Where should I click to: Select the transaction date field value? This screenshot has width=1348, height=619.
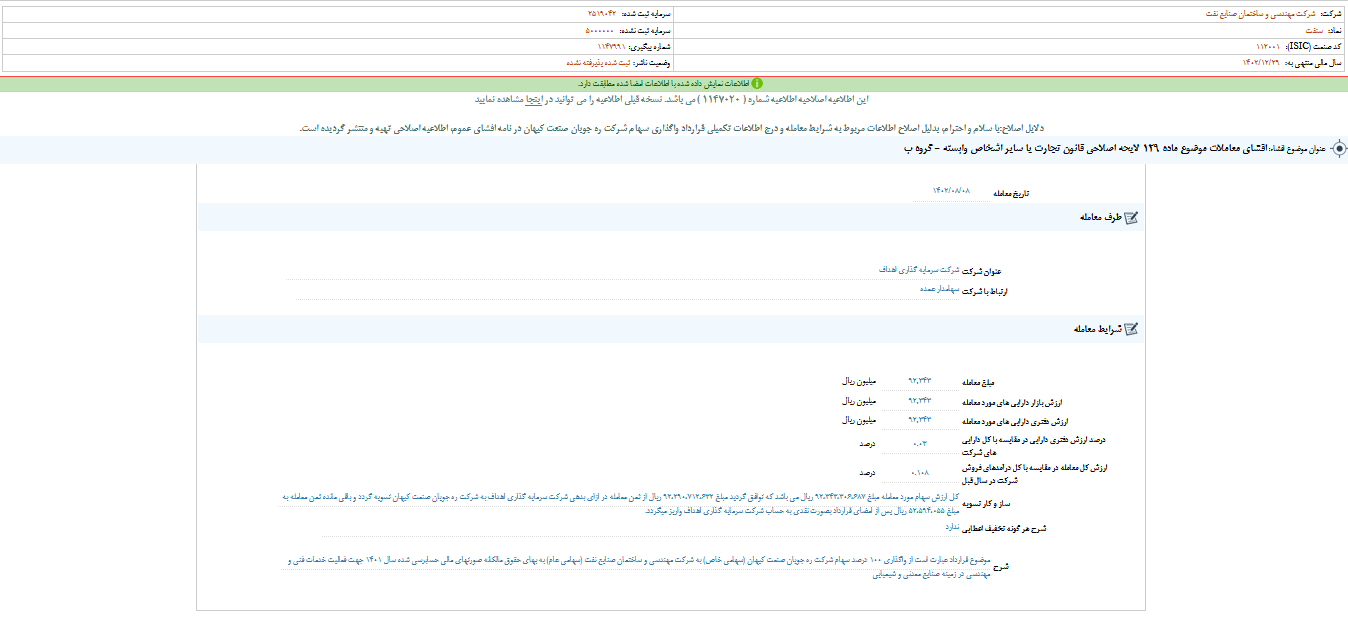pyautogui.click(x=951, y=190)
